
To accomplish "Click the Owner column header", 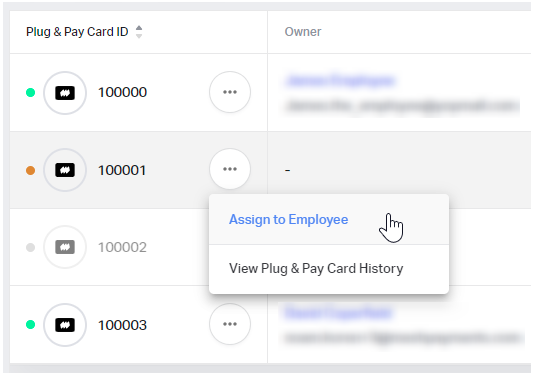I will (x=303, y=32).
